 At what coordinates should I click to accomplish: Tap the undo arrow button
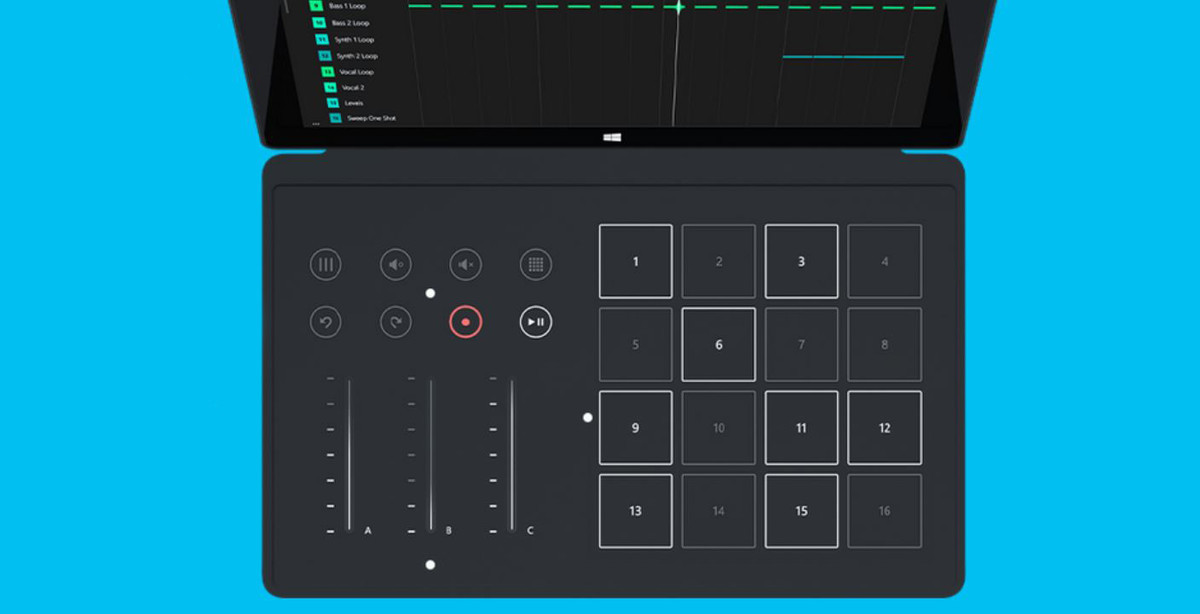[x=325, y=322]
